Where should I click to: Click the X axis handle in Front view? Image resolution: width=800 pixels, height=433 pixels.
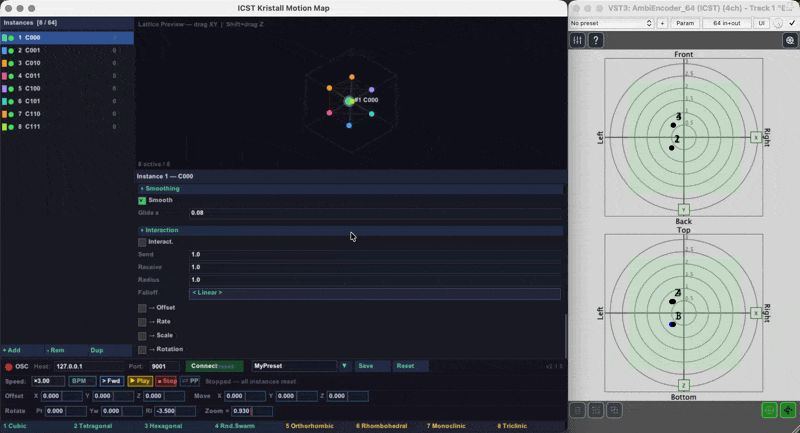(x=756, y=137)
